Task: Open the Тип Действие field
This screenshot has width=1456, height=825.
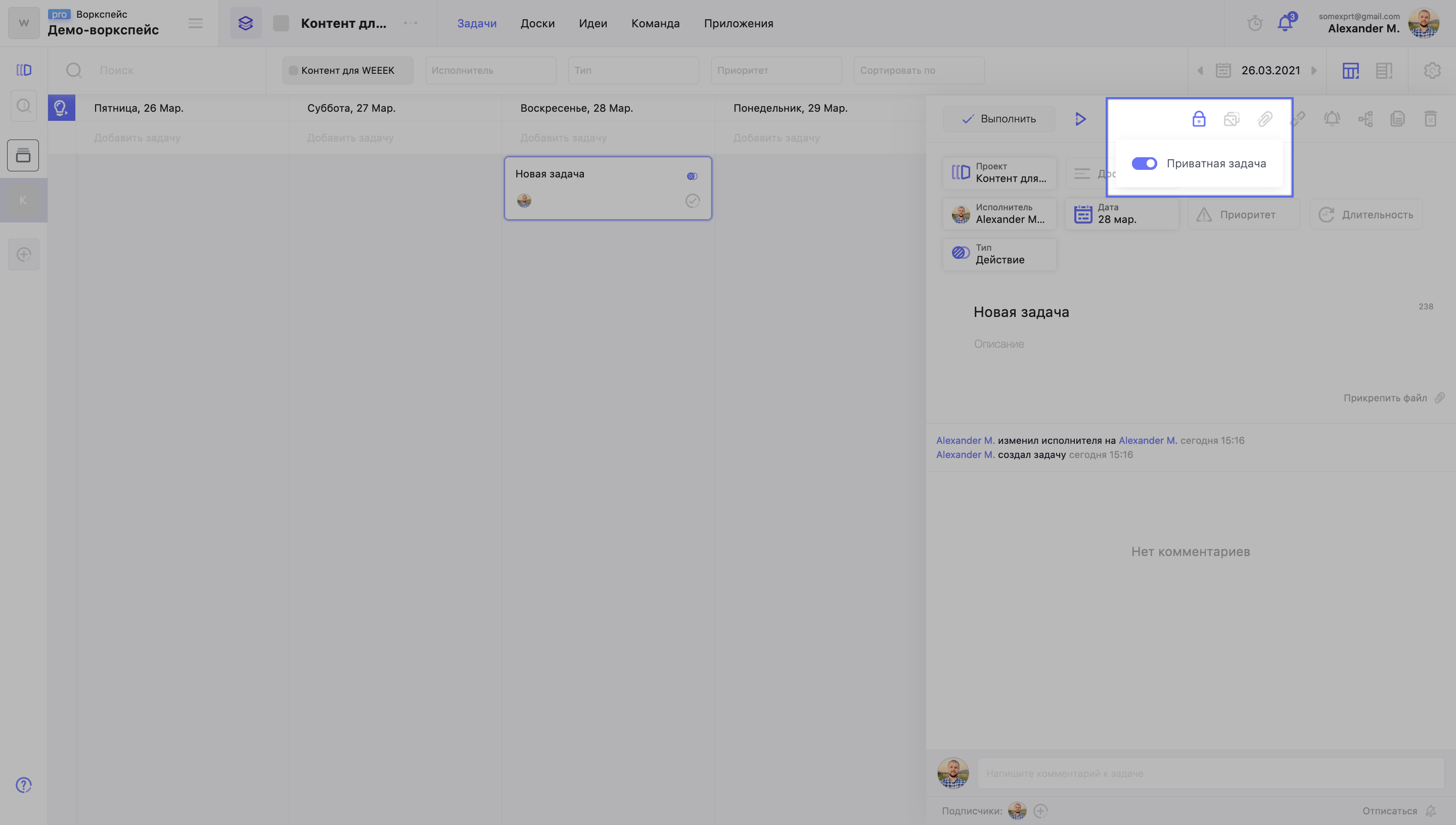Action: click(x=999, y=254)
